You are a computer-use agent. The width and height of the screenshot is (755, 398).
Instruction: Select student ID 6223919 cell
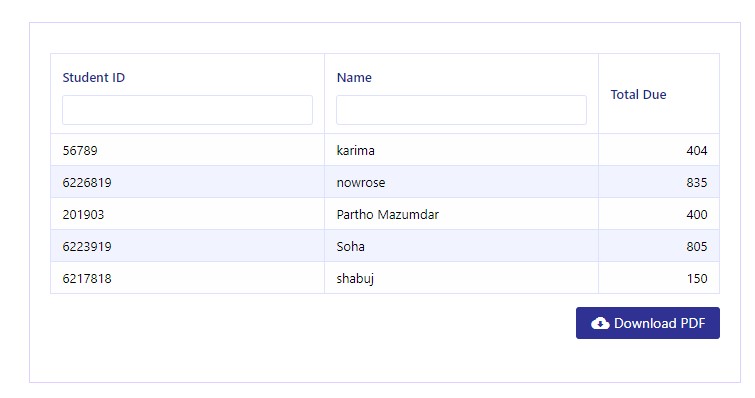[187, 246]
